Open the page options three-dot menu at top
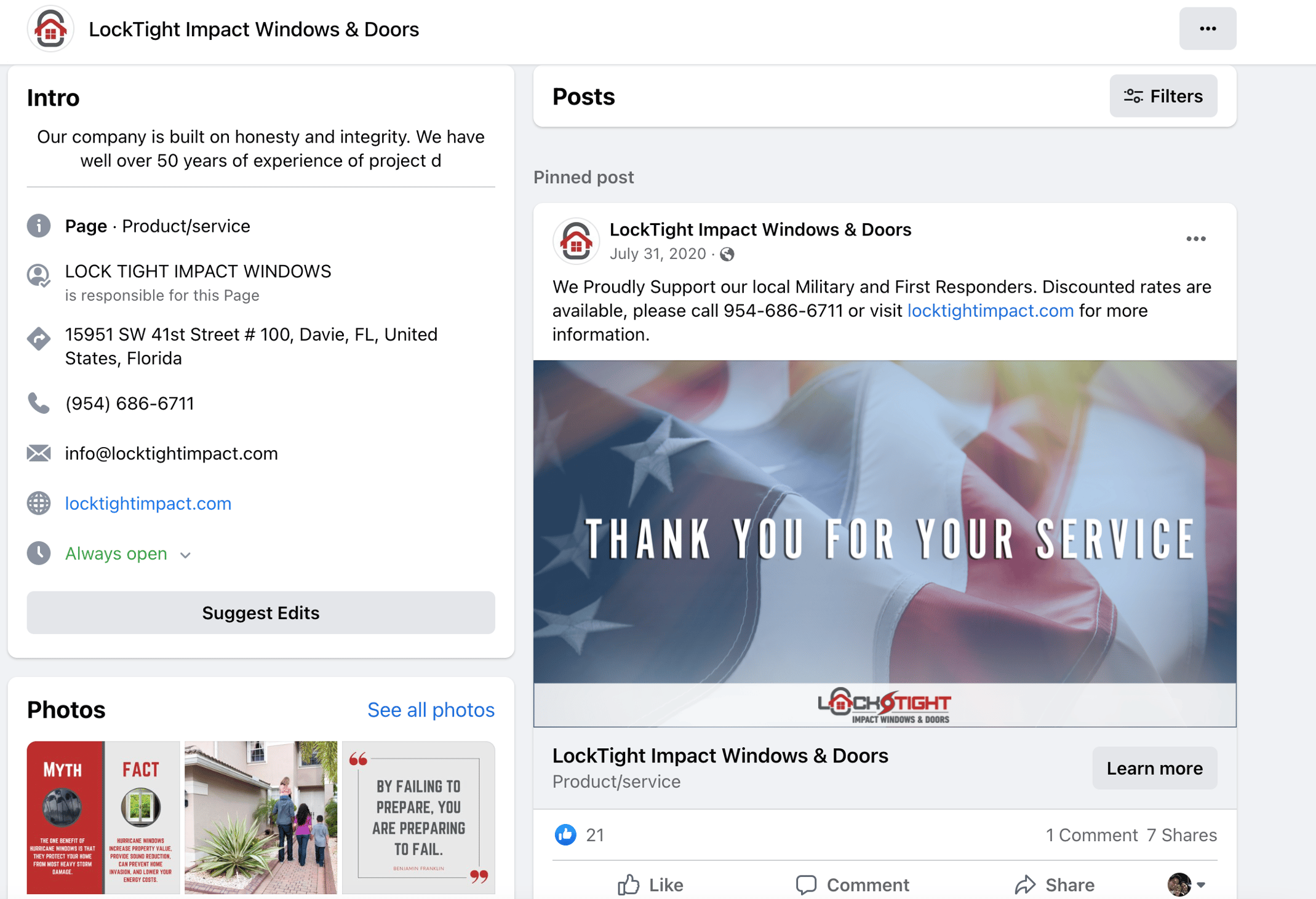The width and height of the screenshot is (1316, 899). click(1207, 29)
